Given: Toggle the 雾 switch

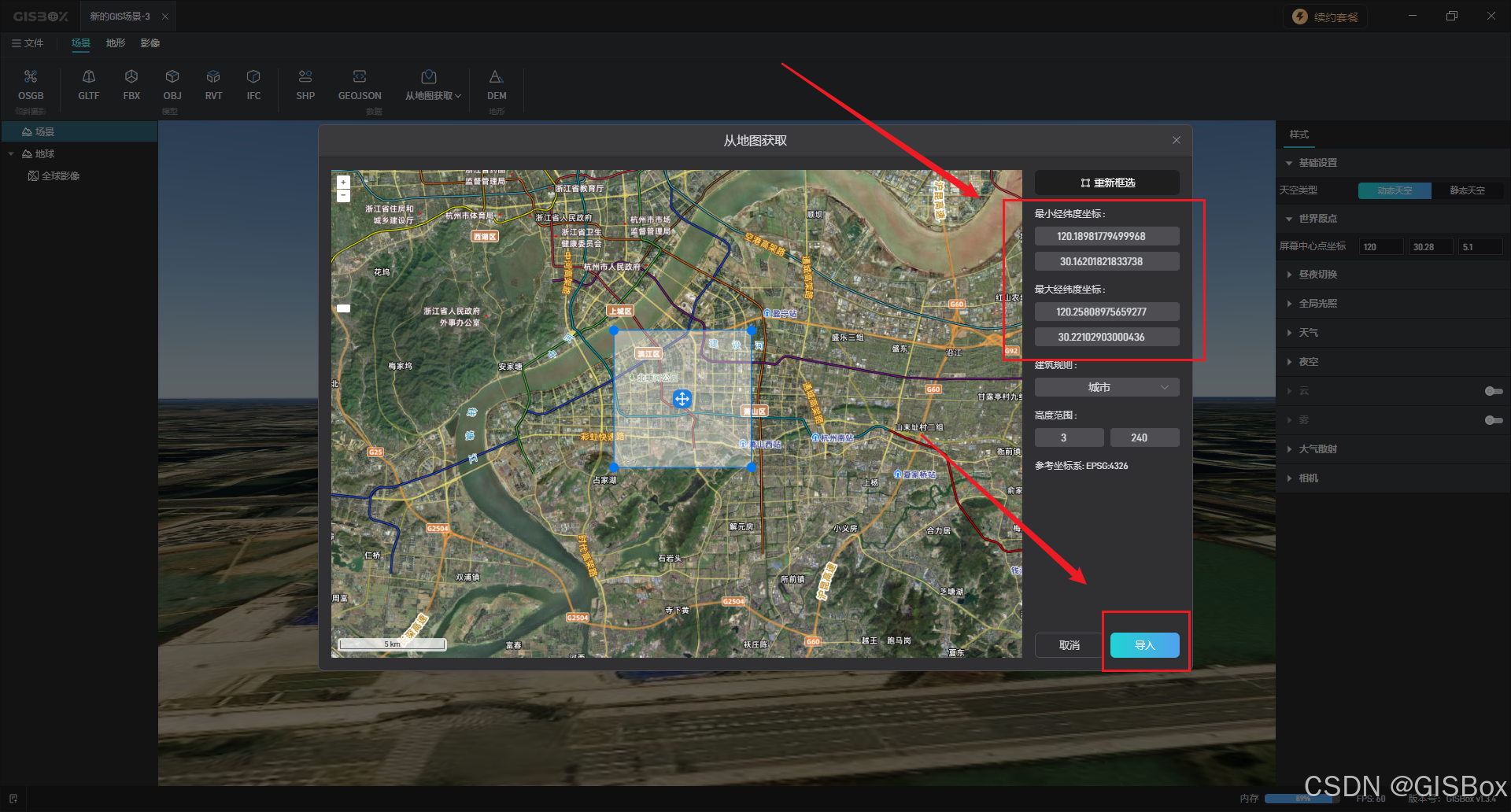Looking at the screenshot, I should (1494, 420).
